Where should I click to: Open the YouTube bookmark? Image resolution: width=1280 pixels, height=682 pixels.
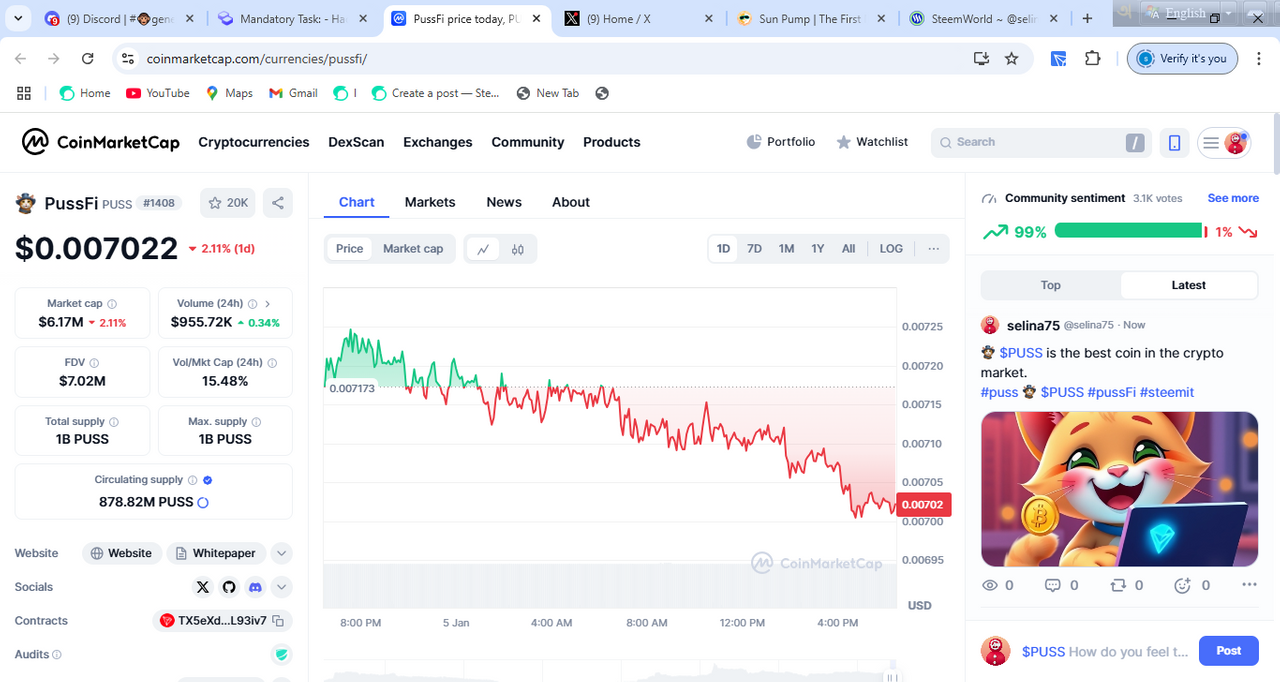(x=158, y=93)
